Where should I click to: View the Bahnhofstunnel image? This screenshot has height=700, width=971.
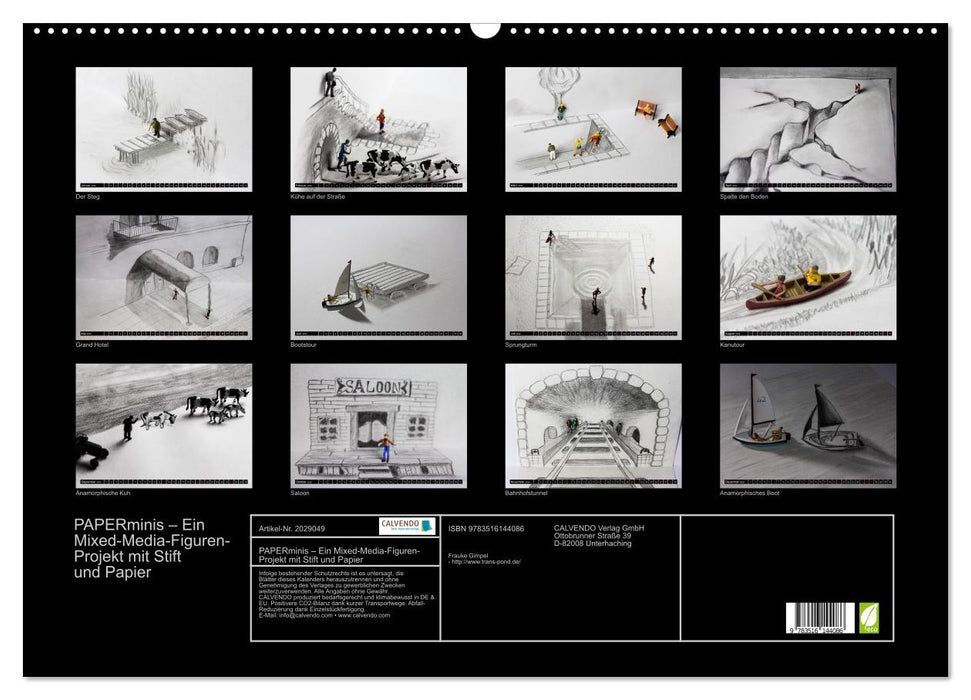[x=593, y=425]
